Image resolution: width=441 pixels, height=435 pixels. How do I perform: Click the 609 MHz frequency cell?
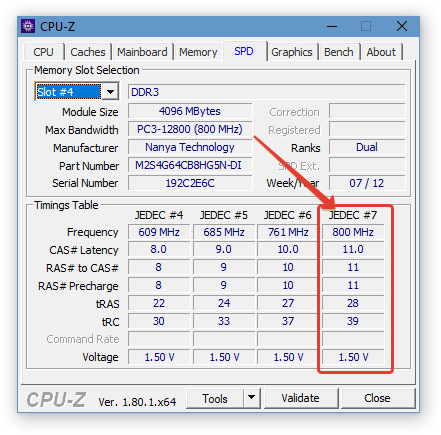[159, 232]
